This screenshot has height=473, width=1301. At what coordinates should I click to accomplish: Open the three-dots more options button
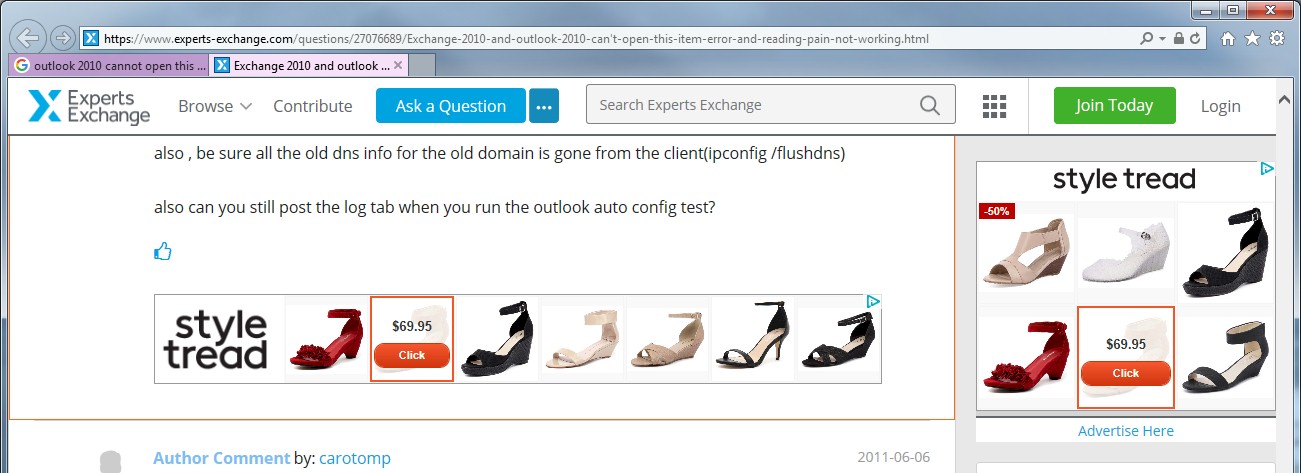coord(543,105)
